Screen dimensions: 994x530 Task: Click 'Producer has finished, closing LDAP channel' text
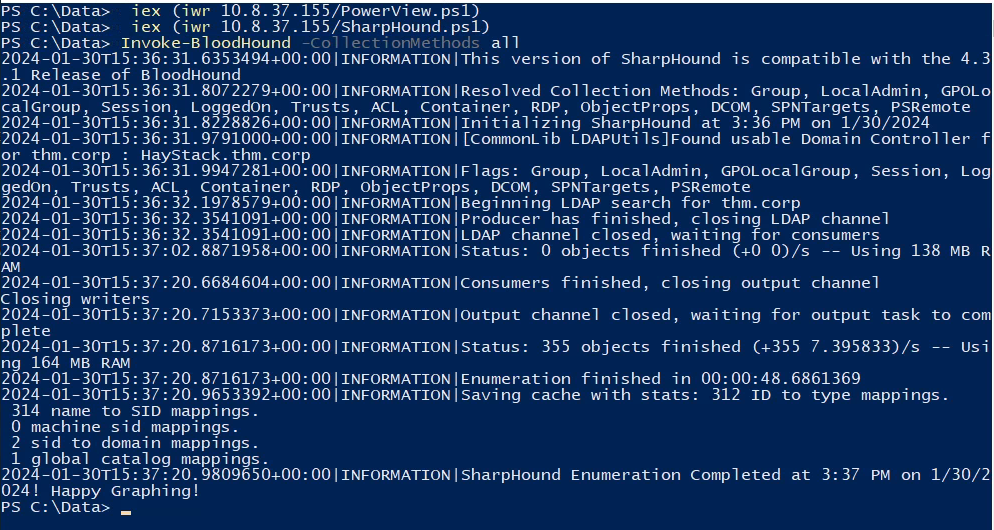click(675, 219)
